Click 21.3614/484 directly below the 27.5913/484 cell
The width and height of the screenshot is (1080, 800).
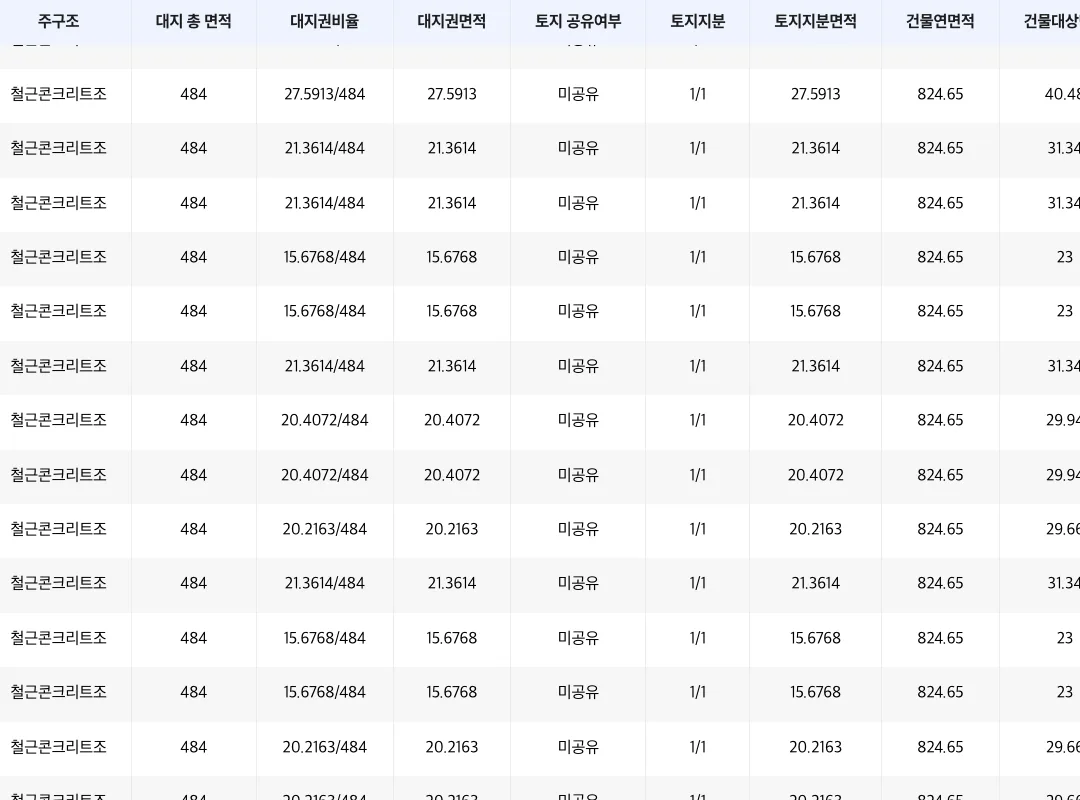coord(324,148)
